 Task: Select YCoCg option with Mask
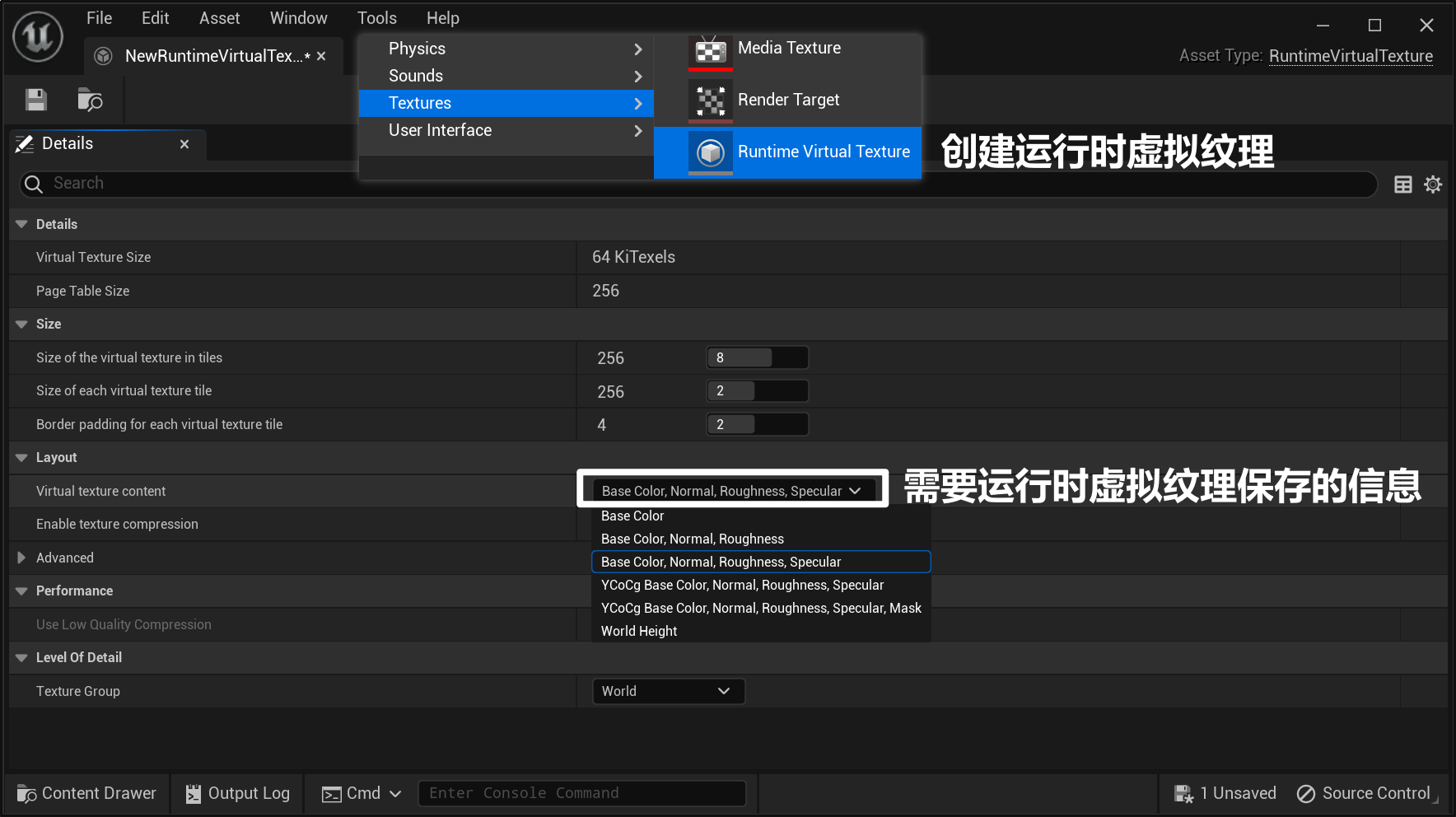click(x=761, y=609)
